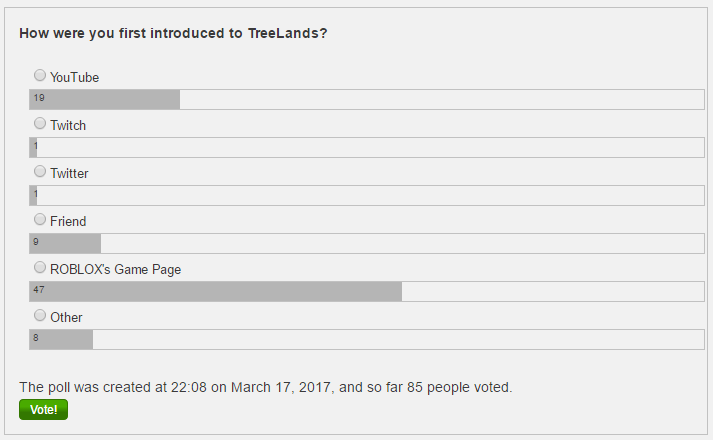Click the Twitter result bar showing 1

(367, 195)
